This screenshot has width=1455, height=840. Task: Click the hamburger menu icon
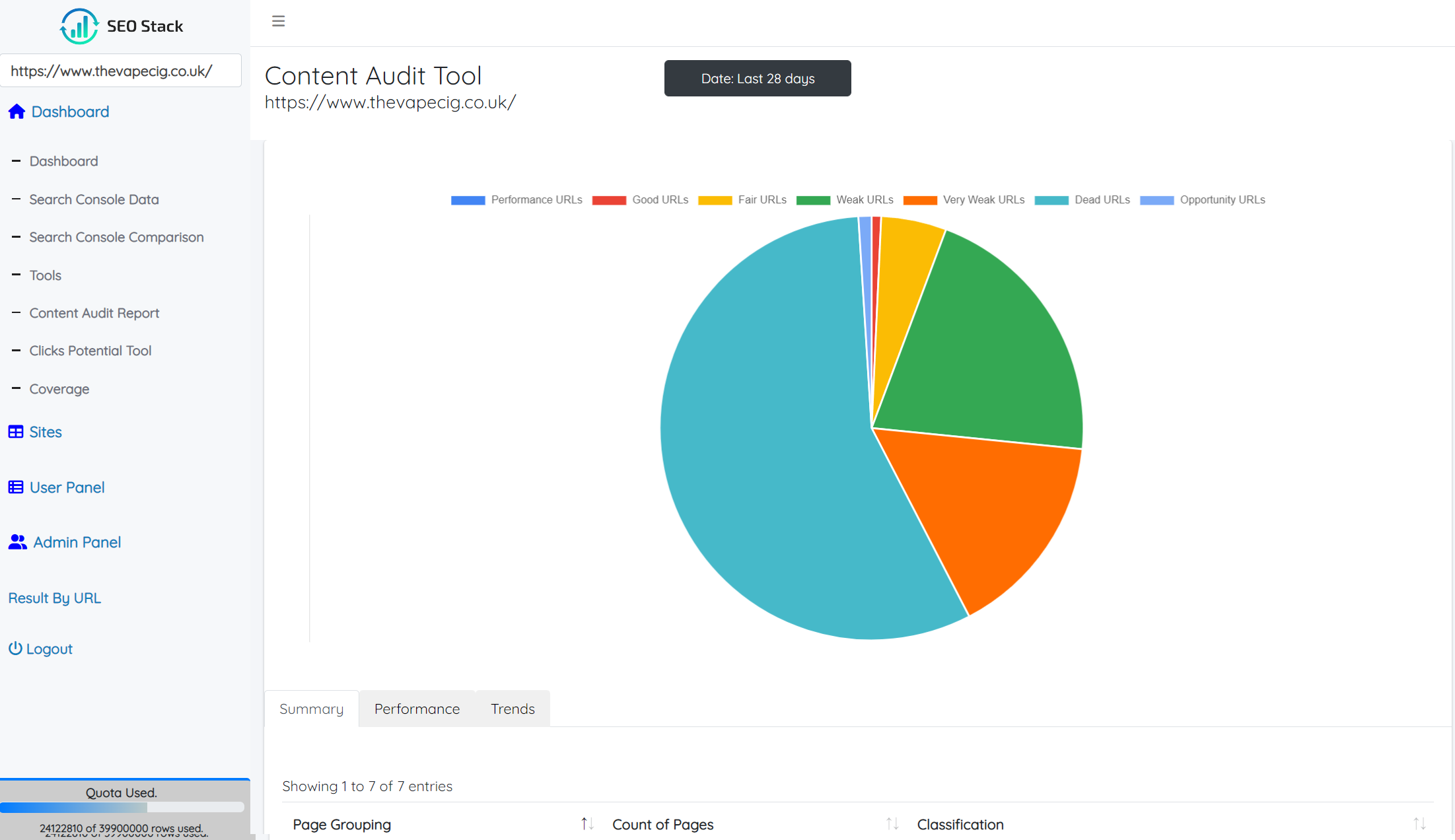pyautogui.click(x=278, y=21)
